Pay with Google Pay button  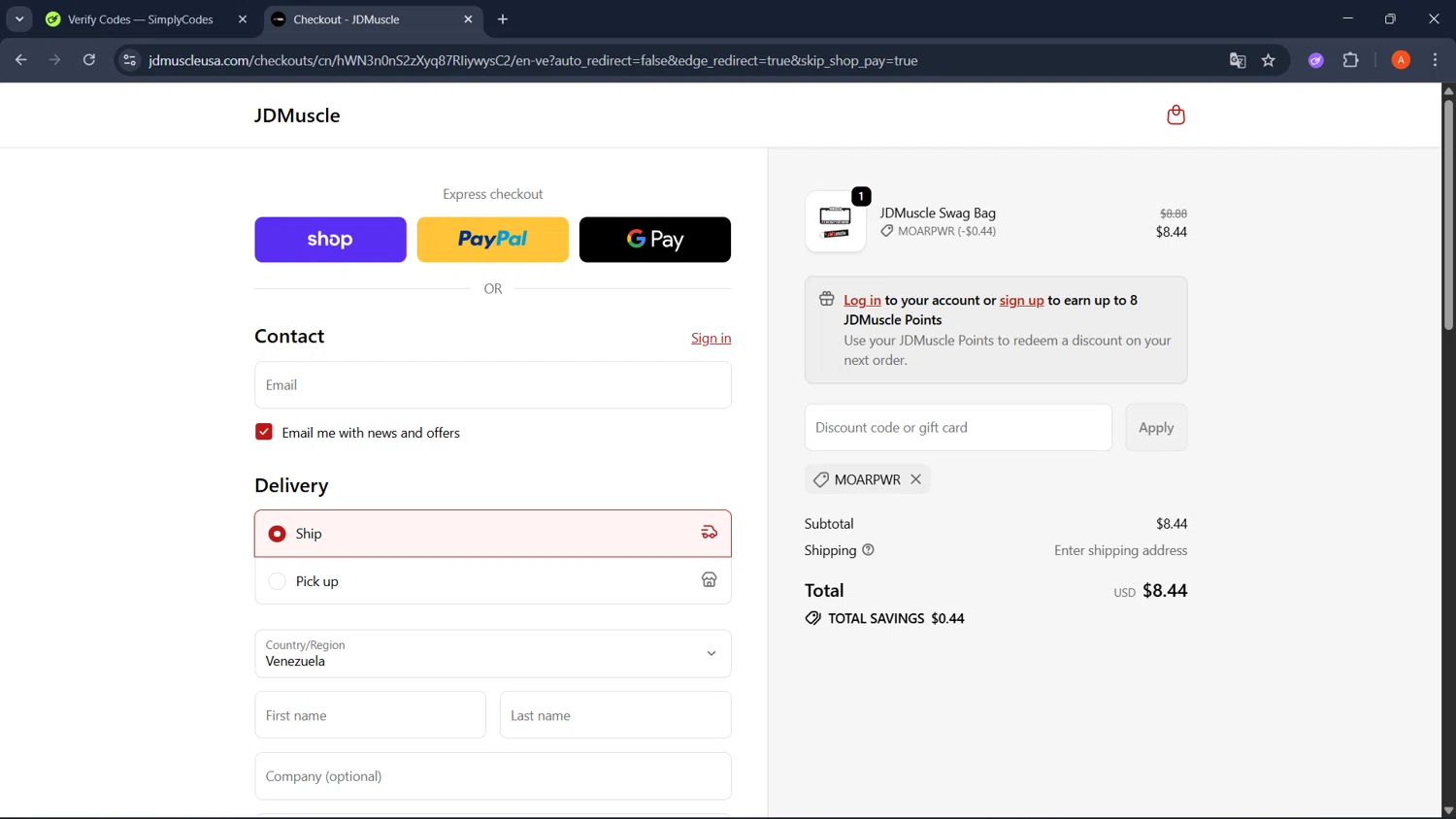click(x=655, y=240)
